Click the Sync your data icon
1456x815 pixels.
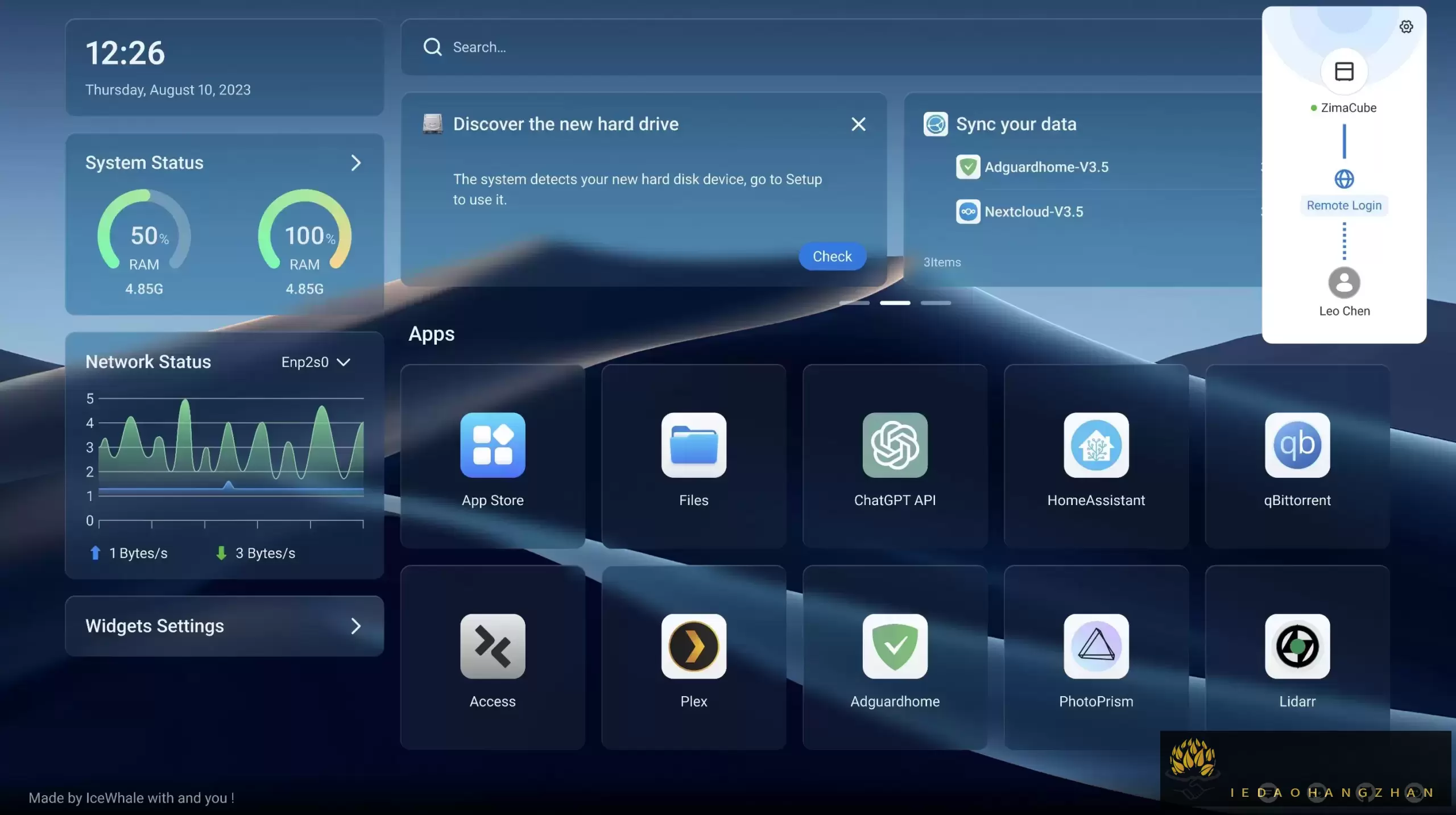point(936,124)
